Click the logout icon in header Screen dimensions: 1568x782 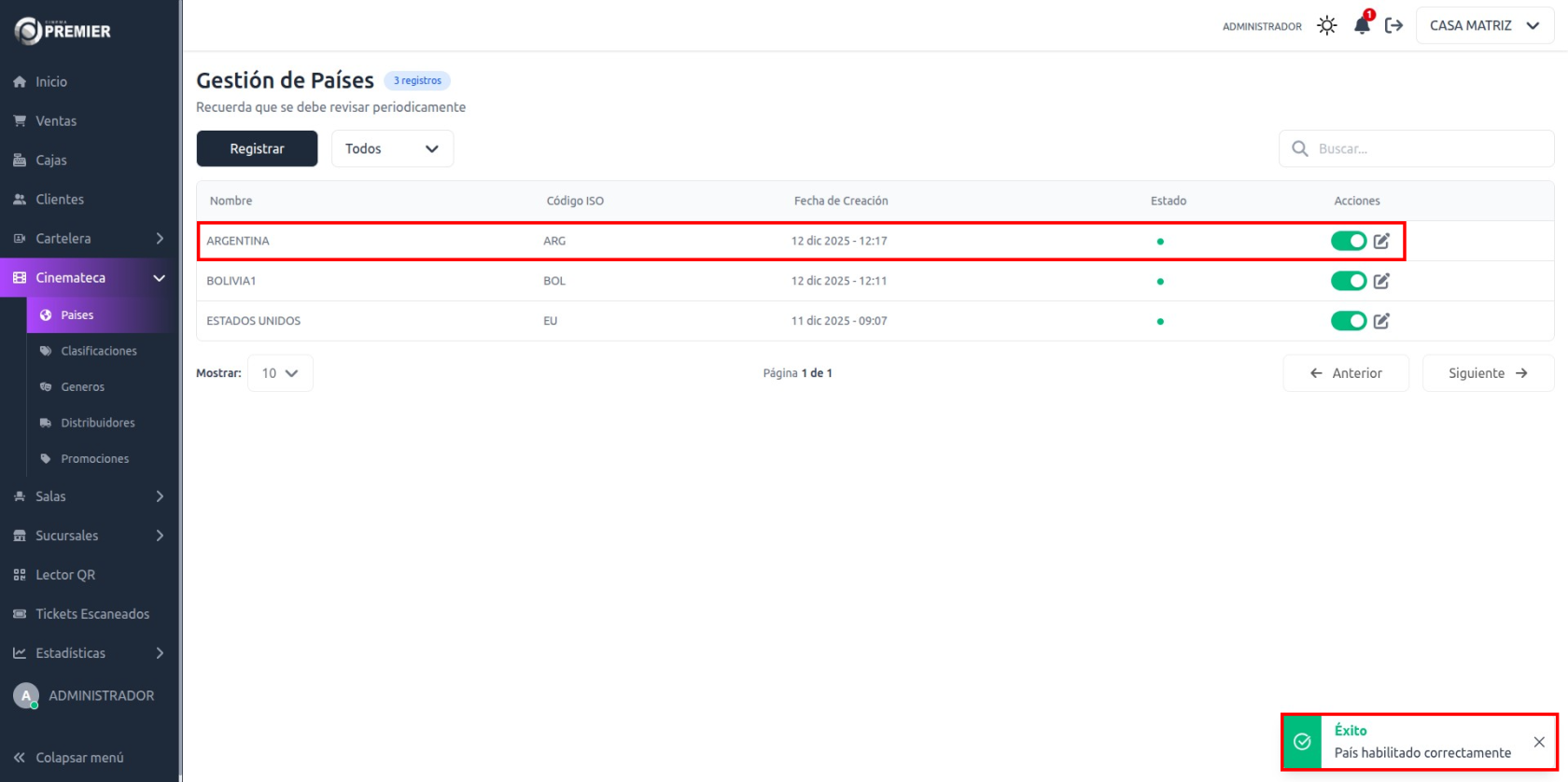point(1393,26)
